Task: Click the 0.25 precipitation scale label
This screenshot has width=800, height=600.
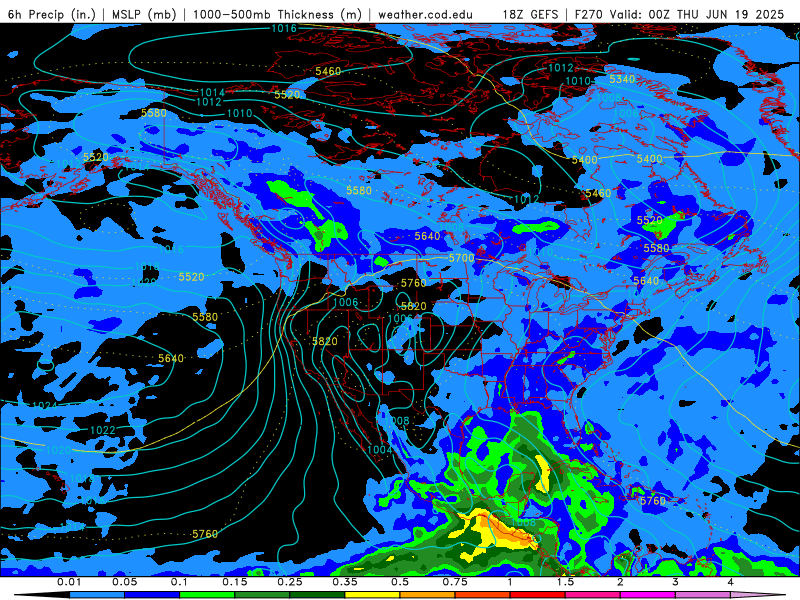Action: point(290,582)
